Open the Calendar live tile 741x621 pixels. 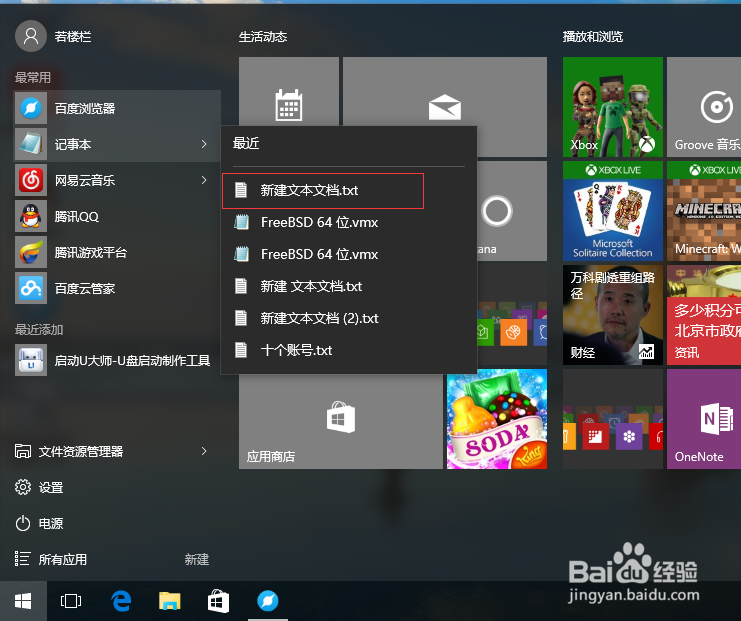coord(289,91)
